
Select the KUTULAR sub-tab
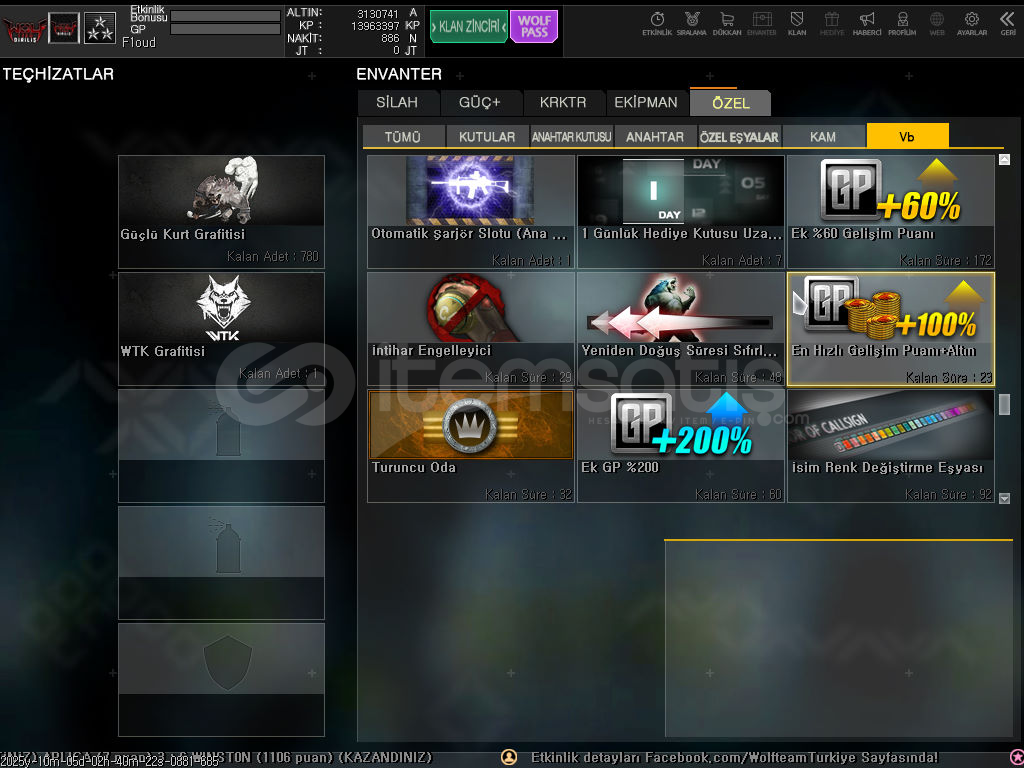tap(487, 136)
